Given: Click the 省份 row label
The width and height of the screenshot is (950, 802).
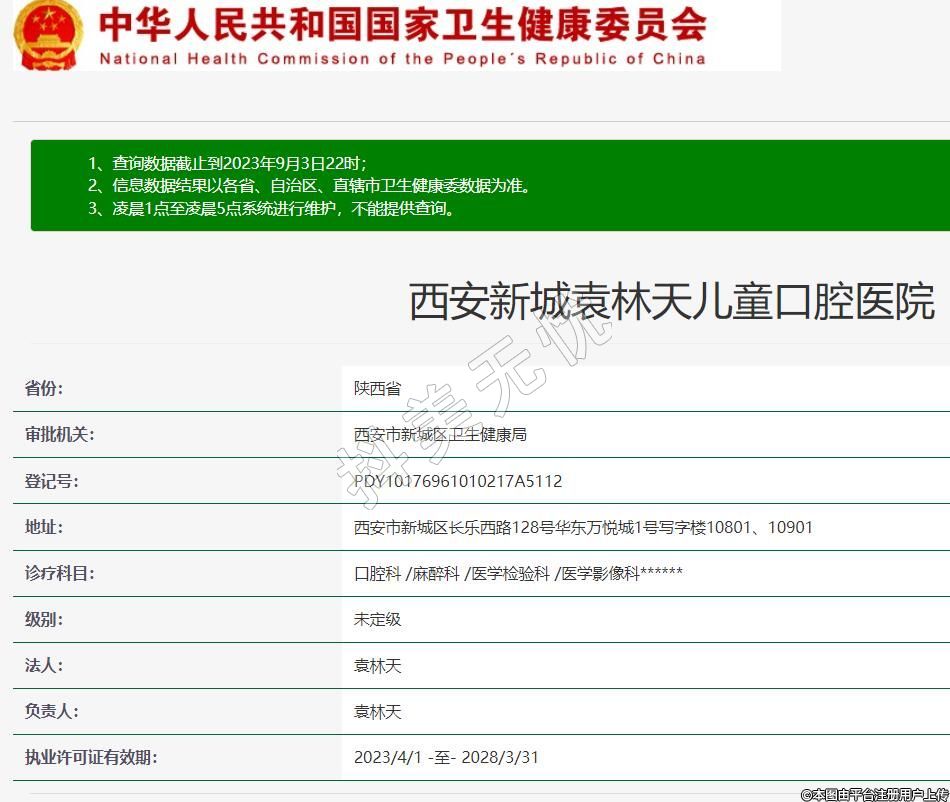Looking at the screenshot, I should (44, 389).
